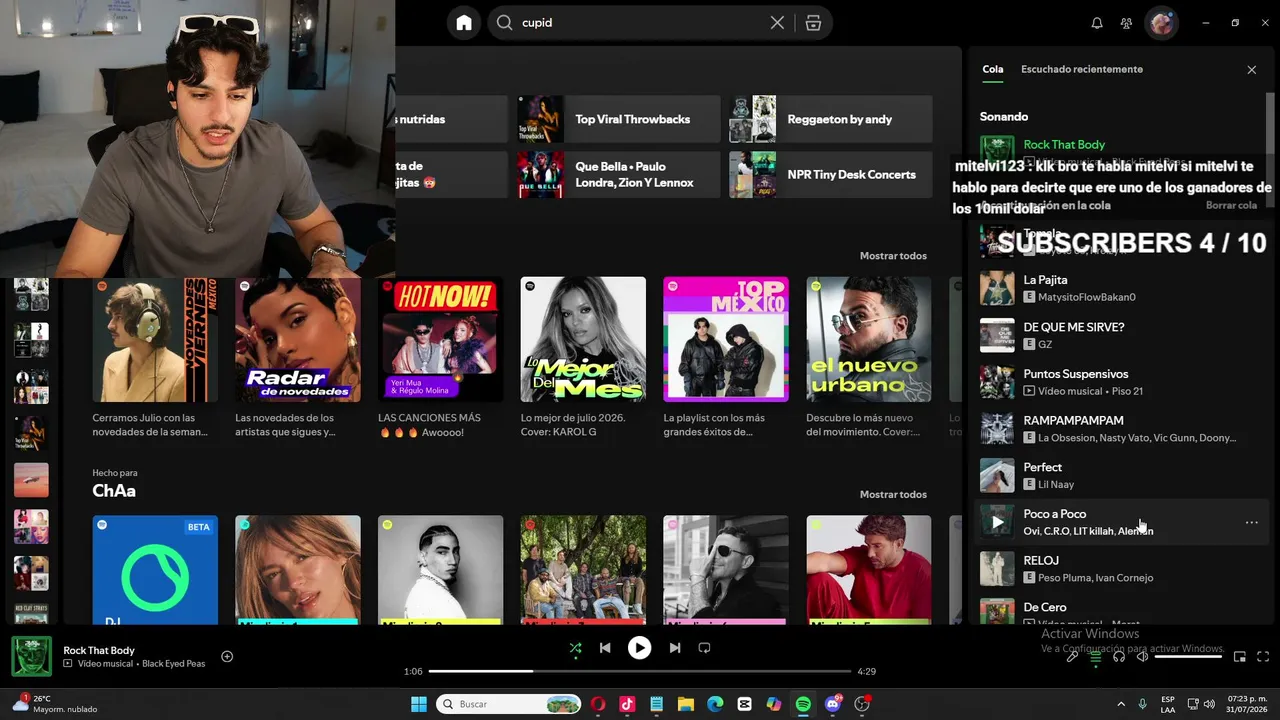Seek on the song progress bar
The height and width of the screenshot is (720, 1280).
[x=640, y=671]
